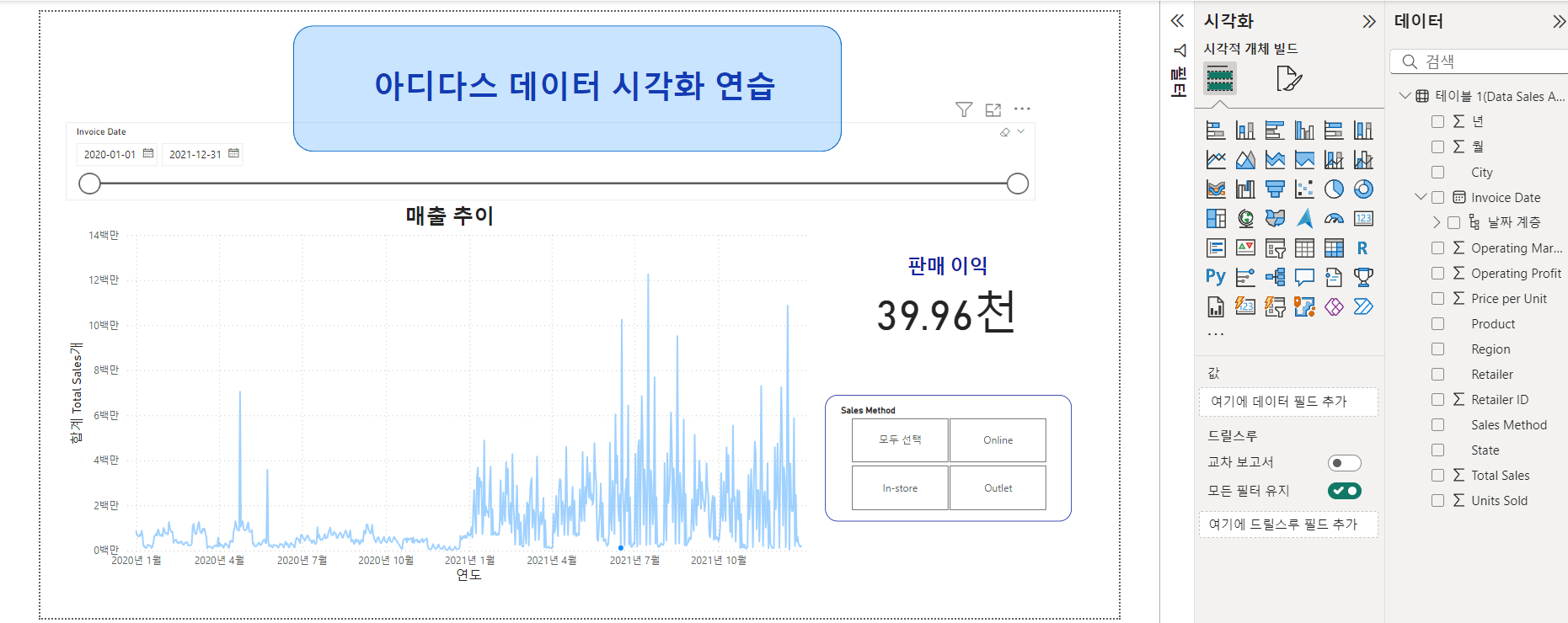This screenshot has height=623, width=1568.
Task: Select the decomposition tree visual
Action: 1275,277
